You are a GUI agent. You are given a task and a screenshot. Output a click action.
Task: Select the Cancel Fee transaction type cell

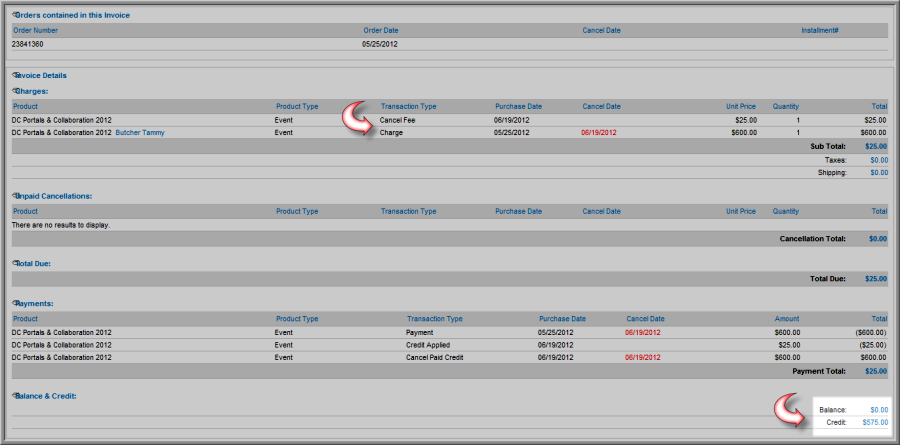(397, 121)
